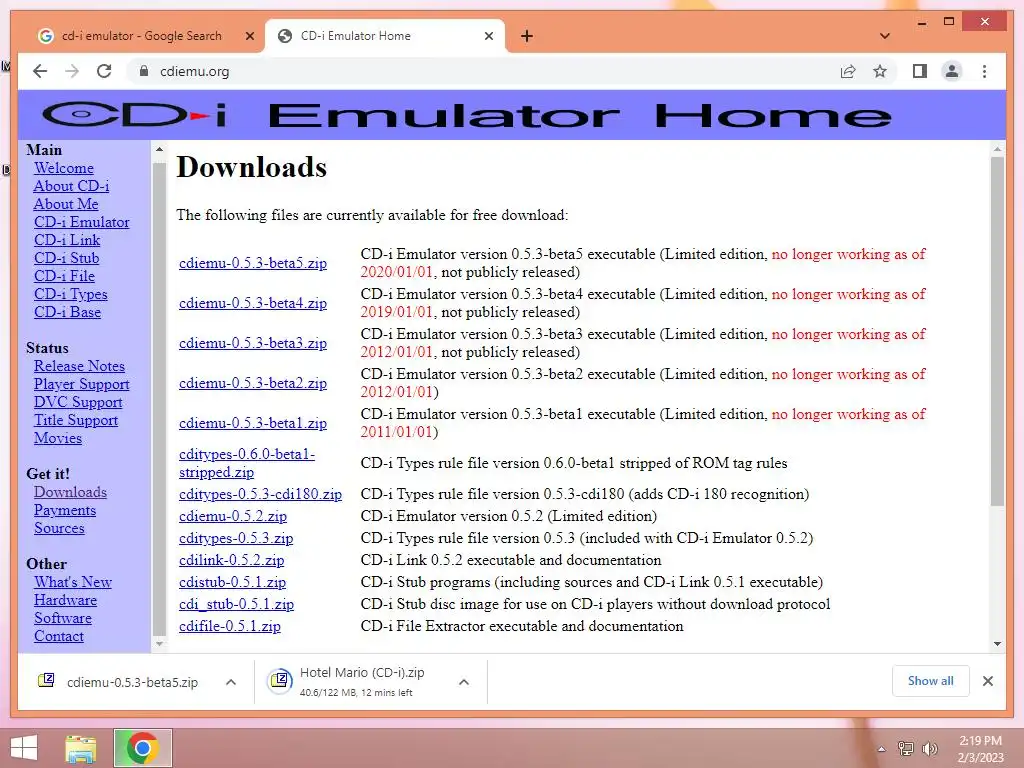Screen dimensions: 1024x768
Task: Download cditypes-0.6.0-beta1-stripped.zip
Action: [x=247, y=463]
